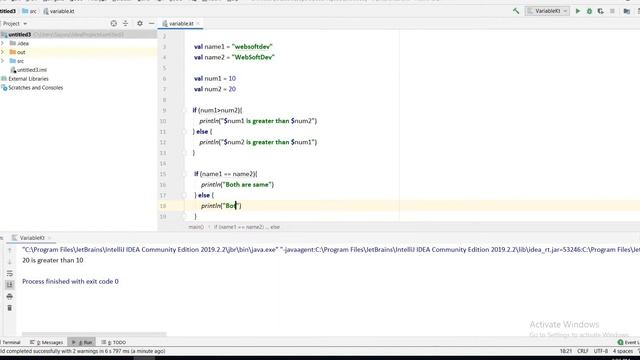Click the java.exe command line in console
Screen dimensions: 640x360
(331, 249)
